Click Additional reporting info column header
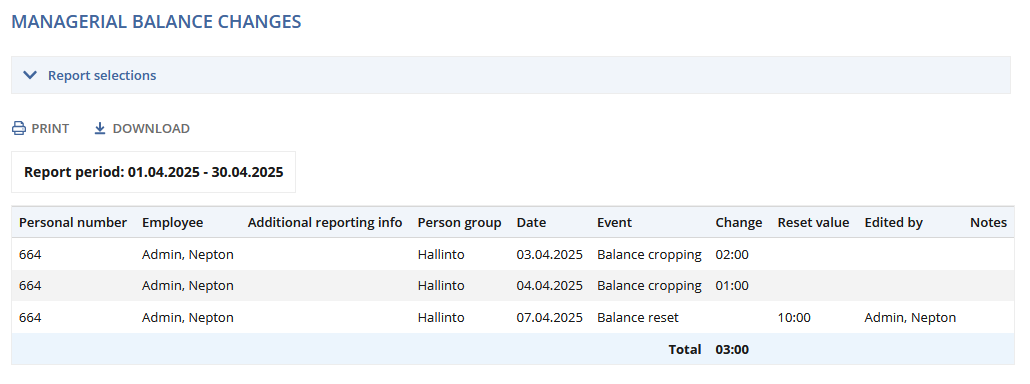Viewport: 1030px width, 384px height. pyautogui.click(x=325, y=223)
